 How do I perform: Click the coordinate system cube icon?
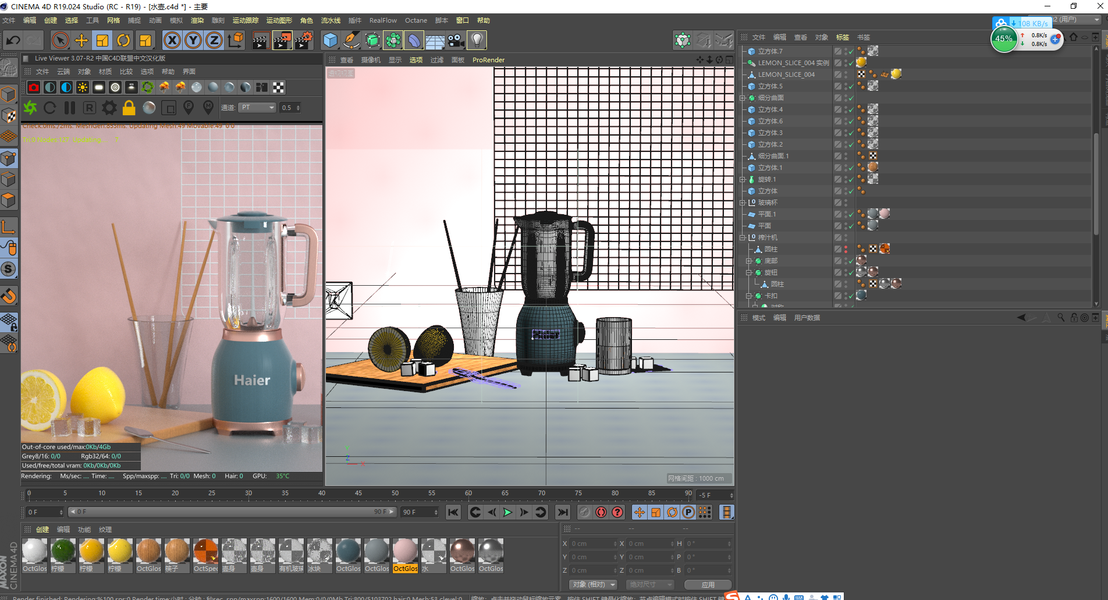point(235,40)
